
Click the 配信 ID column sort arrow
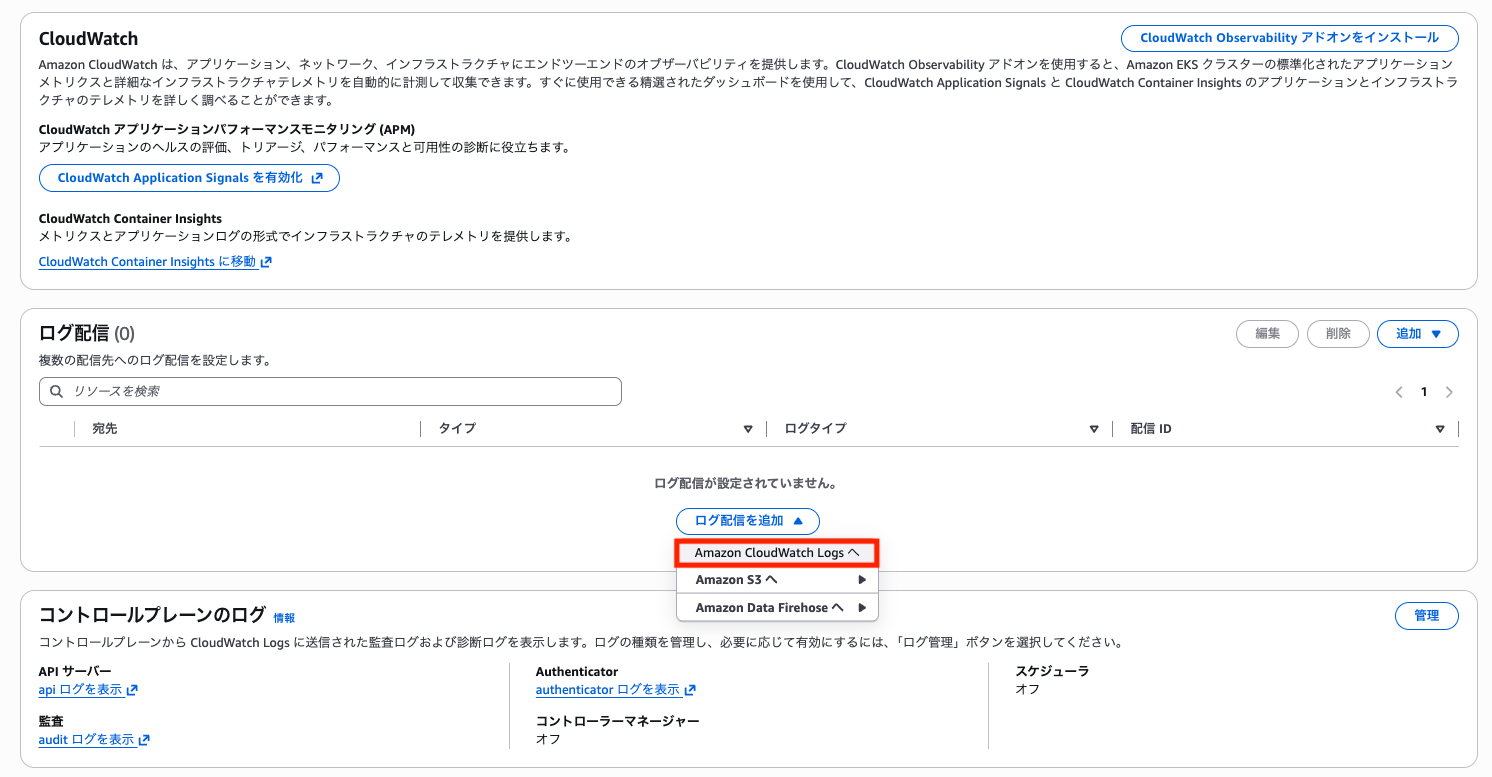1440,429
